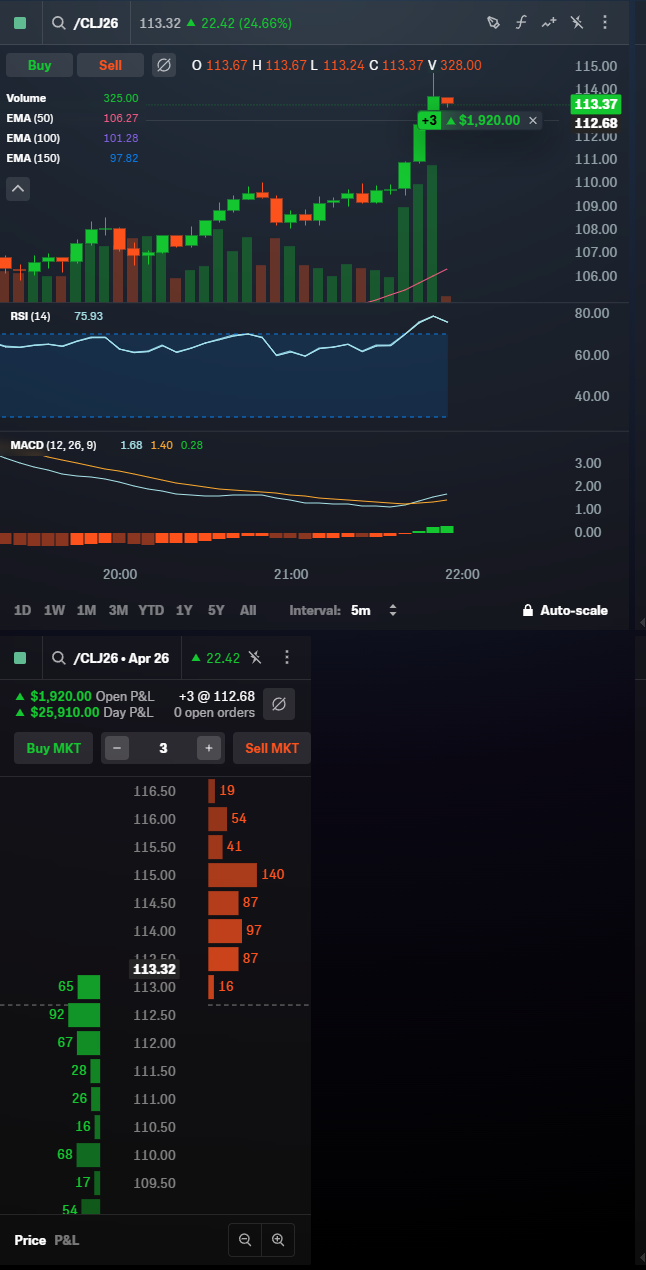This screenshot has height=1270, width=646.
Task: Click the 111.50 price level in ladder
Action: [x=155, y=1071]
